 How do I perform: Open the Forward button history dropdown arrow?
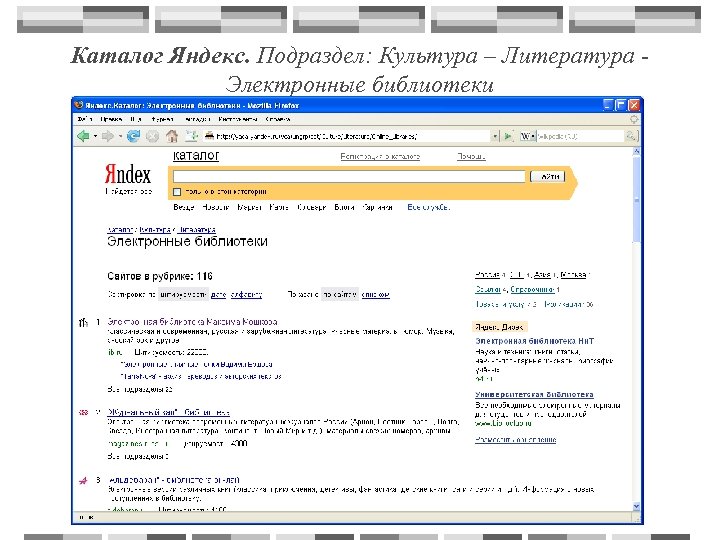click(x=120, y=136)
